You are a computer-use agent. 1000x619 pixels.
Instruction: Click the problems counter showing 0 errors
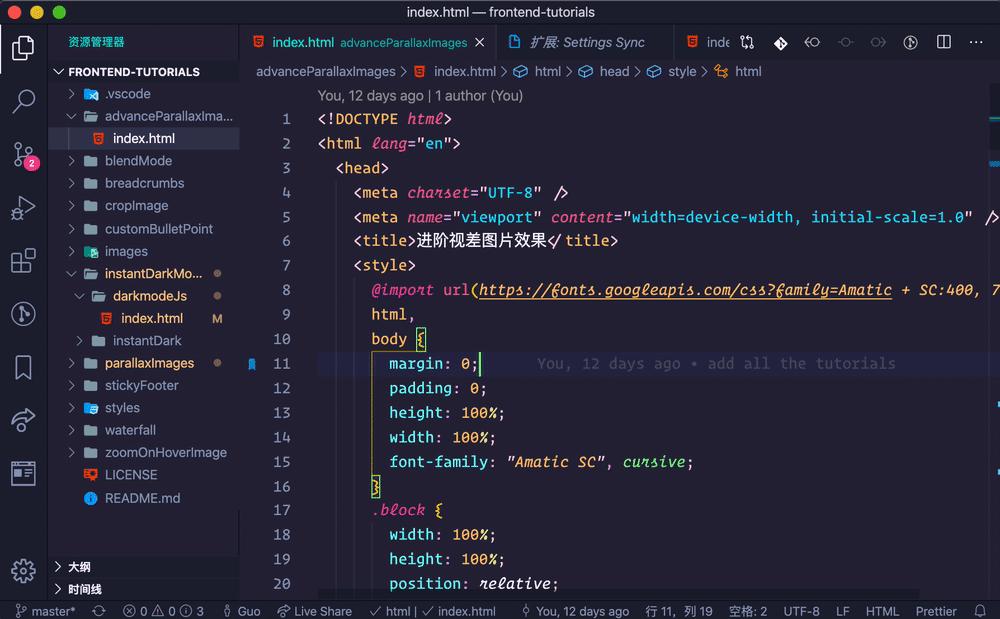138,611
